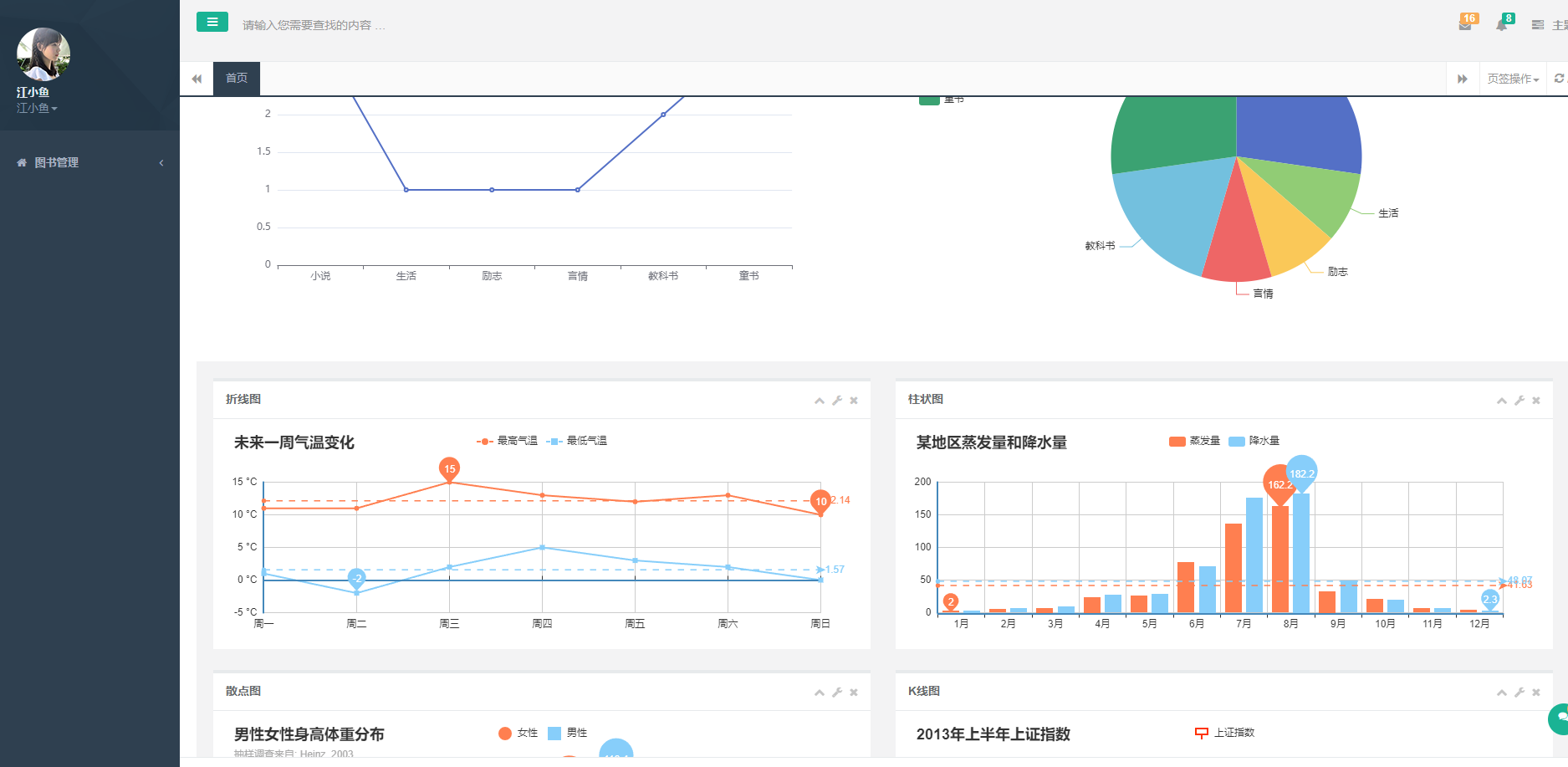Click the 男性女性身高体重分布 title
This screenshot has width=1568, height=767.
[309, 734]
